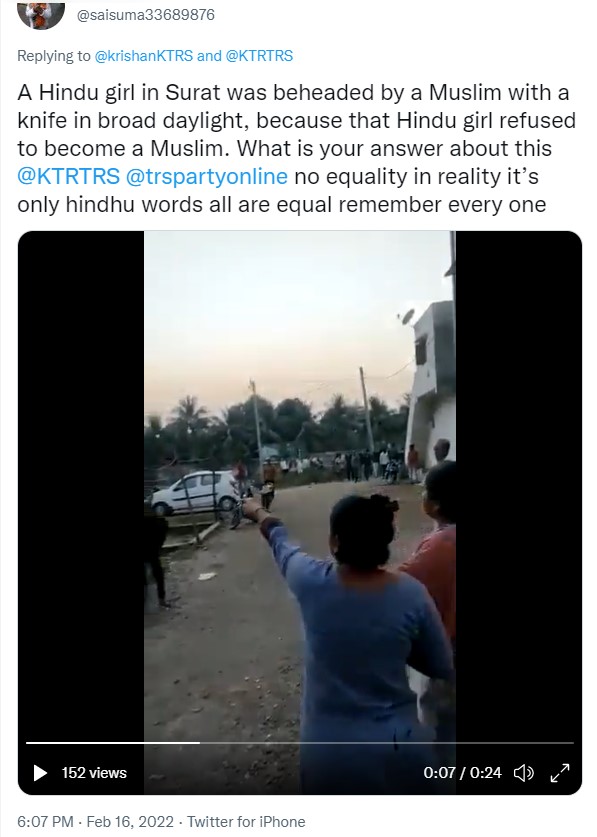Open the video in fullscreen mode

click(560, 772)
